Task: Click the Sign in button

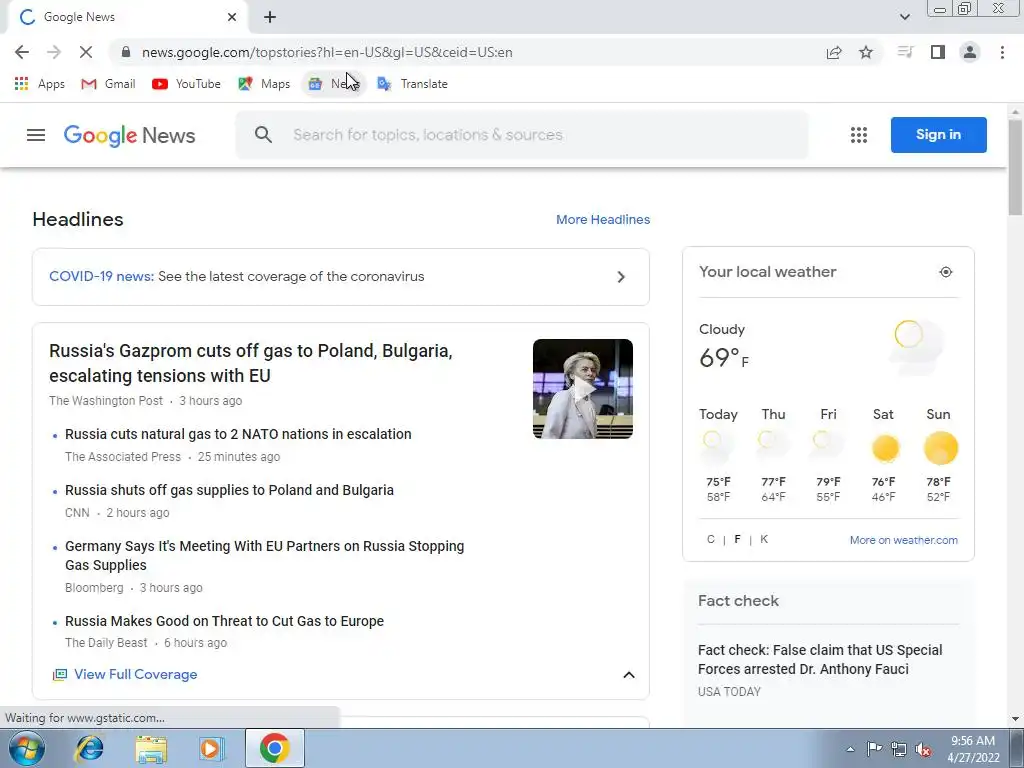Action: (938, 135)
